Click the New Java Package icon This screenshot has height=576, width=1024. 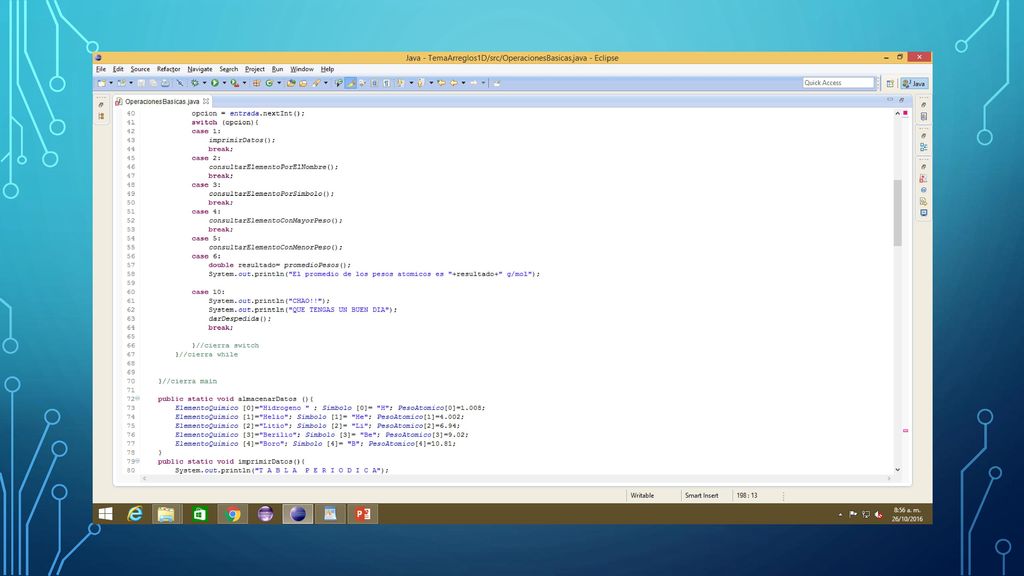coord(256,83)
